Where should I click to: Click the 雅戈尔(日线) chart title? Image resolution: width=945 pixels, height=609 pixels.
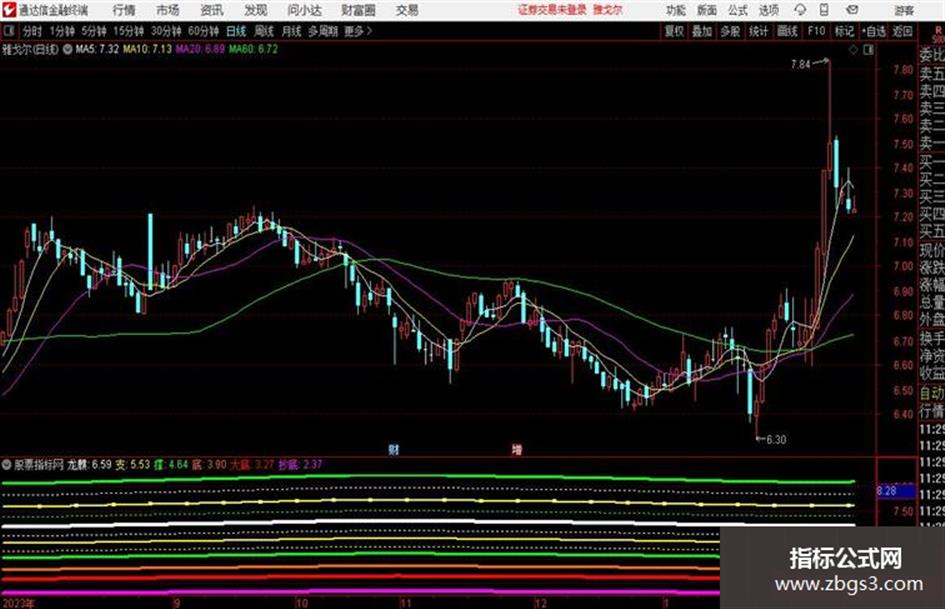coord(30,49)
